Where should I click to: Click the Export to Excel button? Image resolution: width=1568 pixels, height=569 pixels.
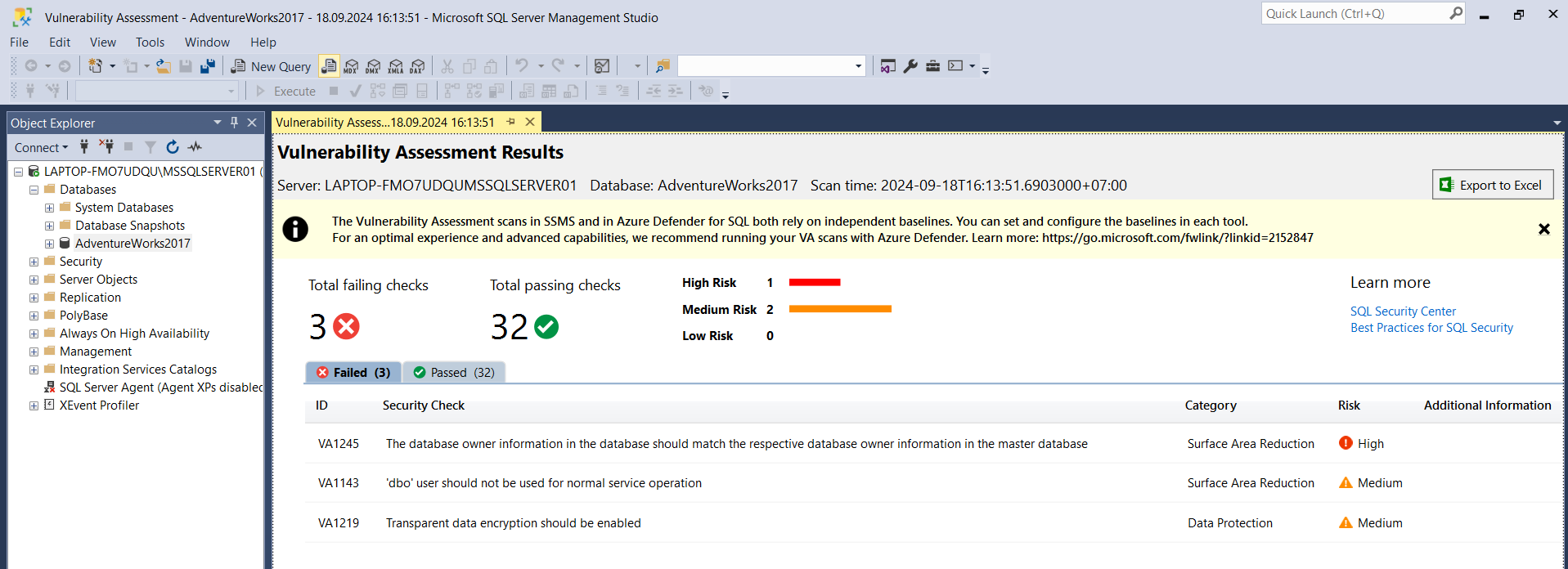[x=1493, y=185]
